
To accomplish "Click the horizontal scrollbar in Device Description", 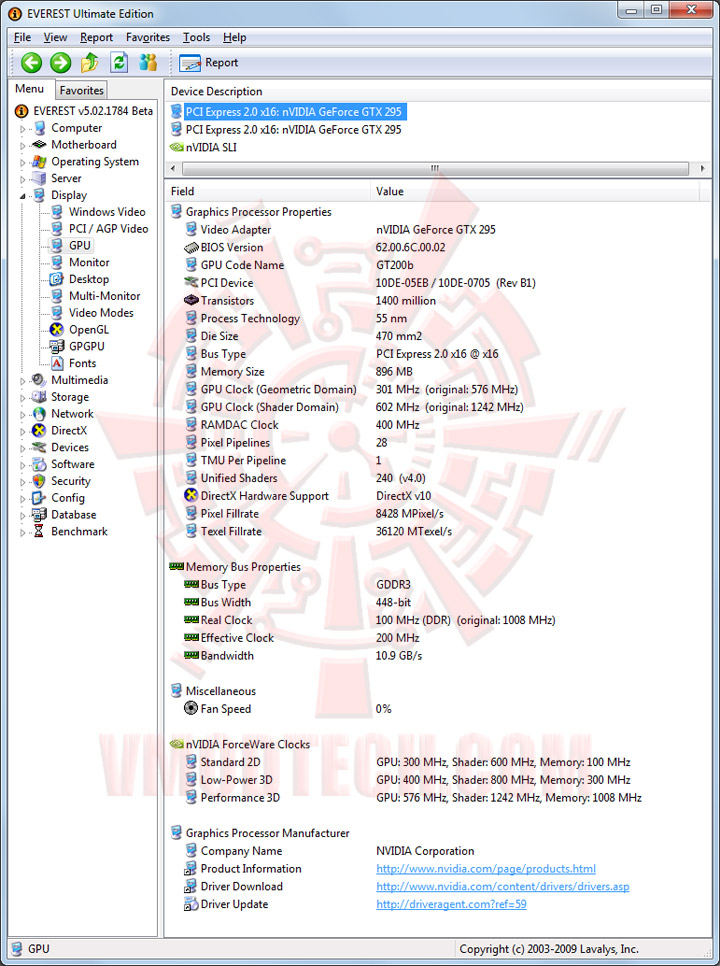I will pos(435,168).
